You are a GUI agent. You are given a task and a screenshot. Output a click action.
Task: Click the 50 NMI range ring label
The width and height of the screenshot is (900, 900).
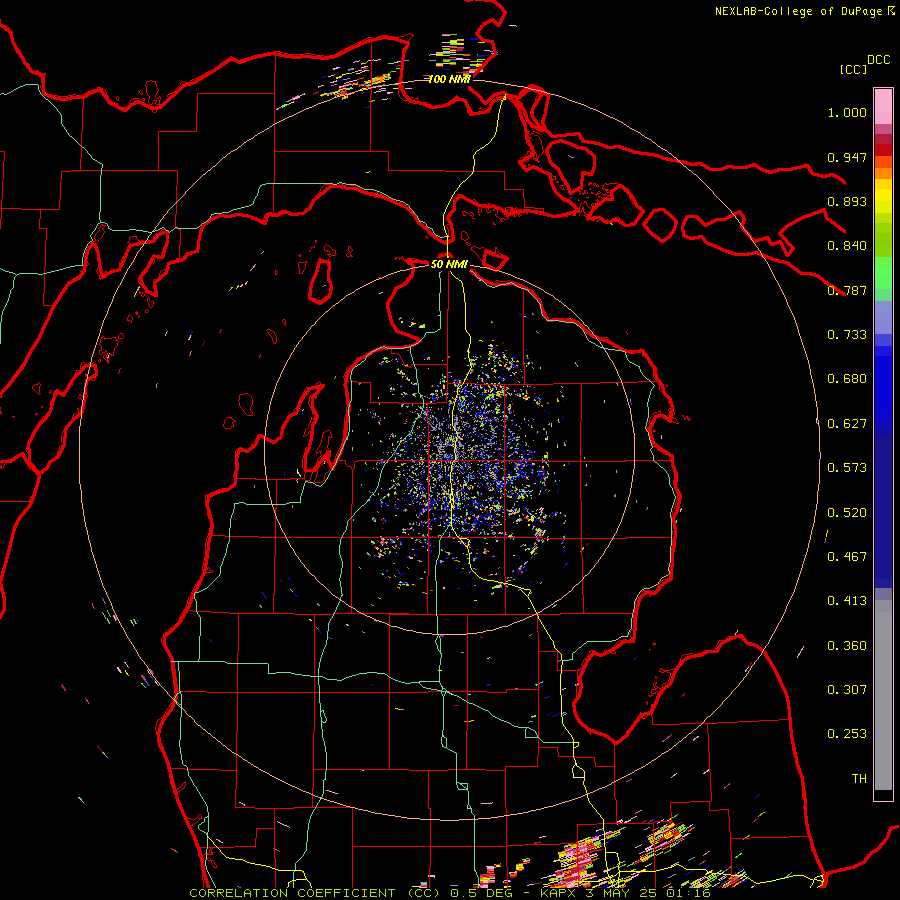click(449, 264)
